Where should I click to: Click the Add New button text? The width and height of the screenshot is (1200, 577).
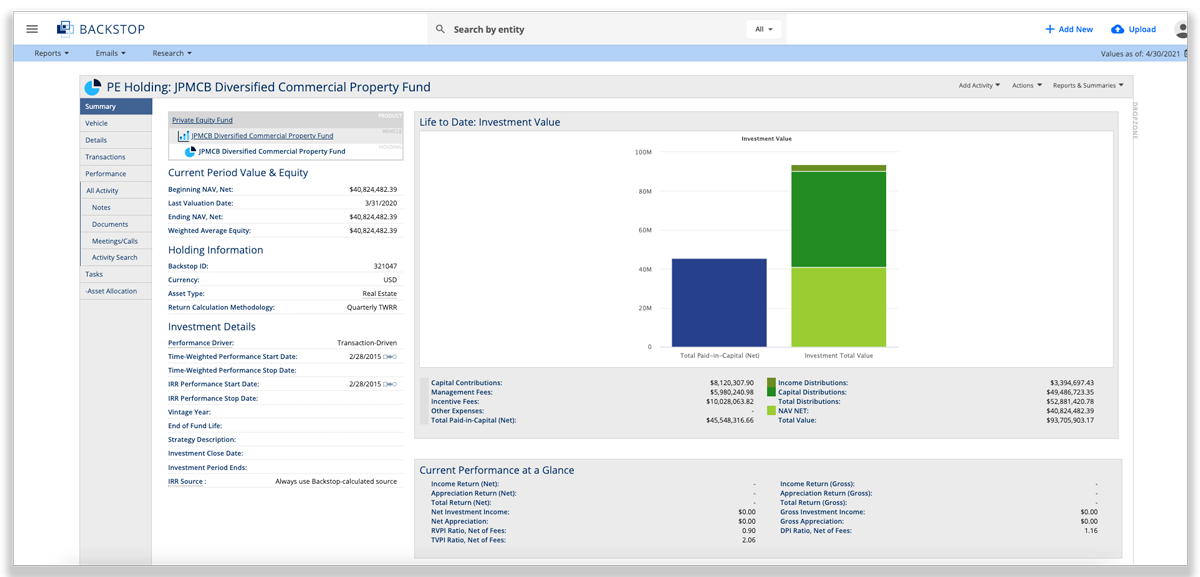[x=1076, y=29]
